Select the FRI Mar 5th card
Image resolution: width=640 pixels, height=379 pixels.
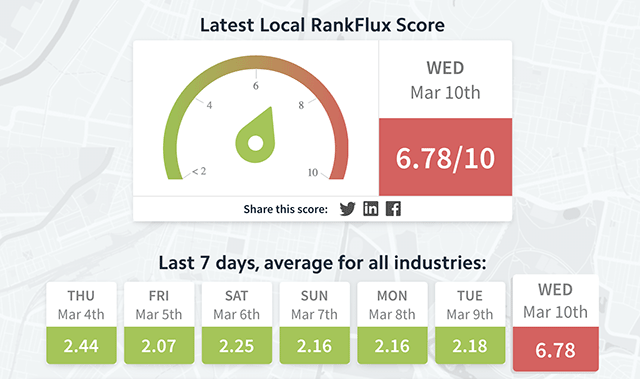[159, 323]
